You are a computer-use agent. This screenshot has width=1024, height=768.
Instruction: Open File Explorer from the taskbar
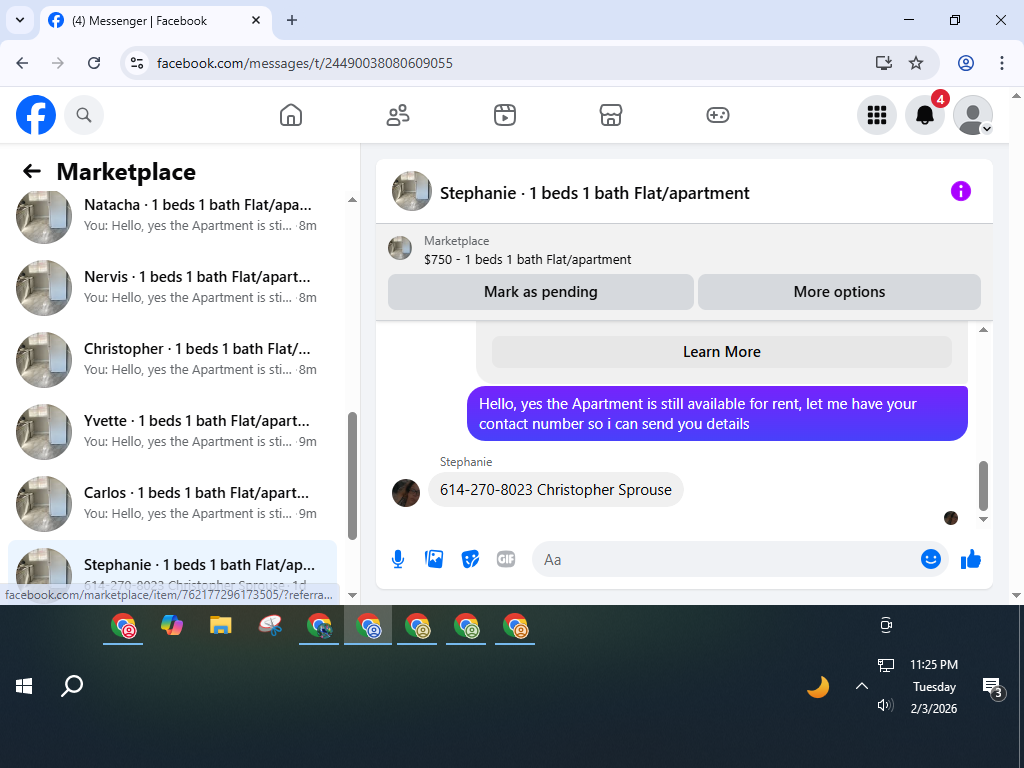pos(221,626)
